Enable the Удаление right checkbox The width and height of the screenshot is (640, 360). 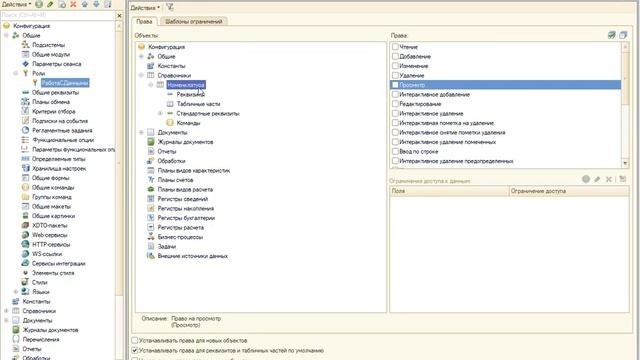coord(395,76)
